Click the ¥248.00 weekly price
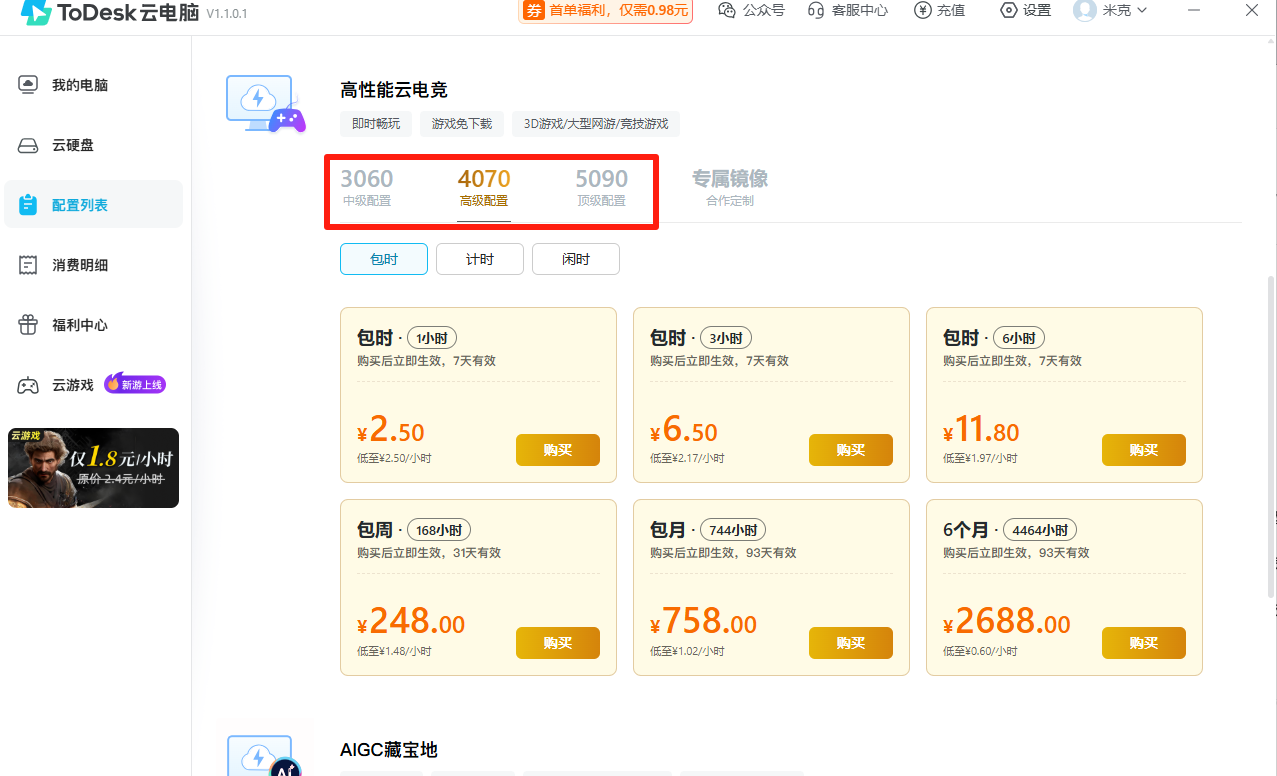This screenshot has width=1277, height=776. point(411,623)
